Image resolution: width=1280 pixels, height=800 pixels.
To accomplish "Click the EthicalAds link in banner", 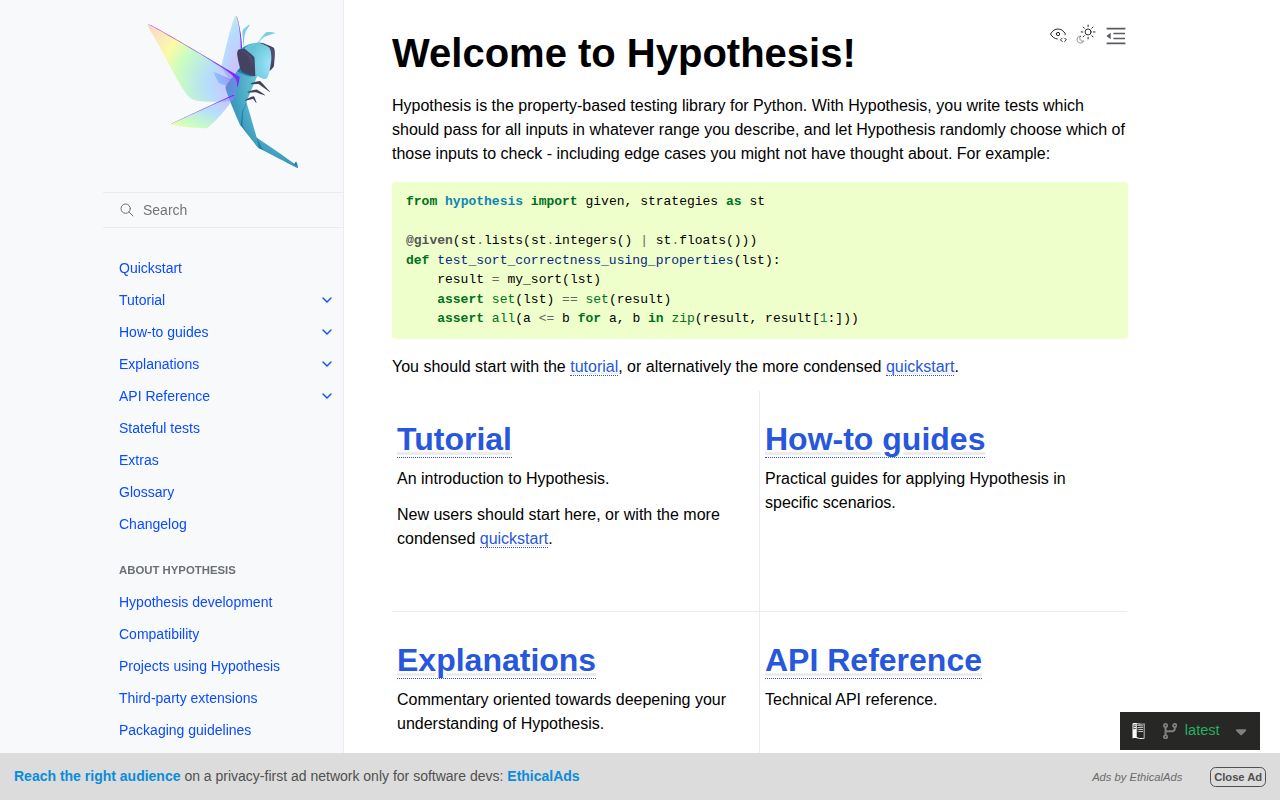I will [543, 776].
